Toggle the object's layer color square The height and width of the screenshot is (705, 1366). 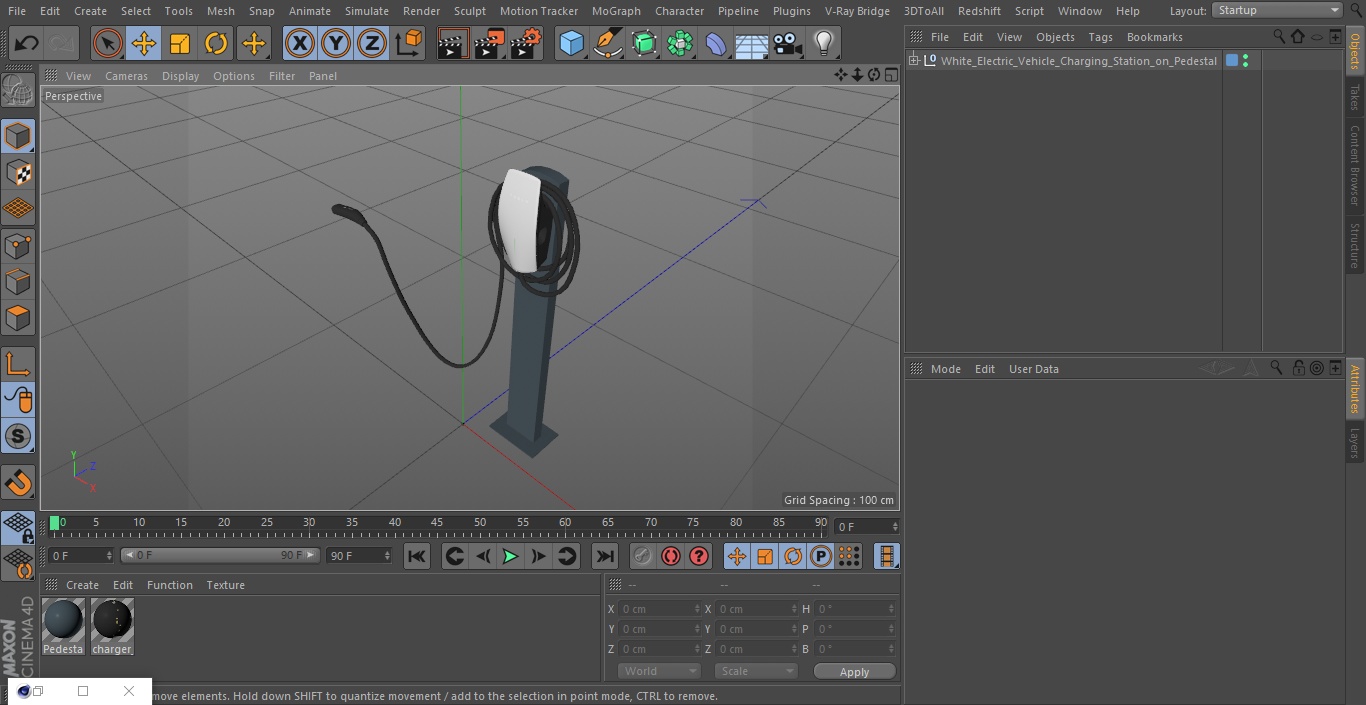point(1232,61)
